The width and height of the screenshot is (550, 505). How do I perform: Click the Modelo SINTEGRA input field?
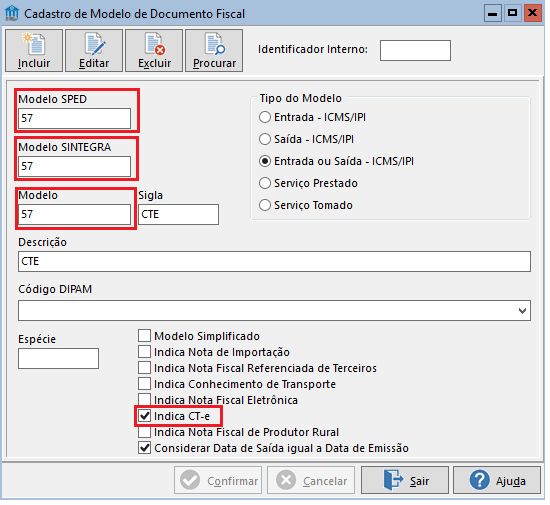pos(74,166)
